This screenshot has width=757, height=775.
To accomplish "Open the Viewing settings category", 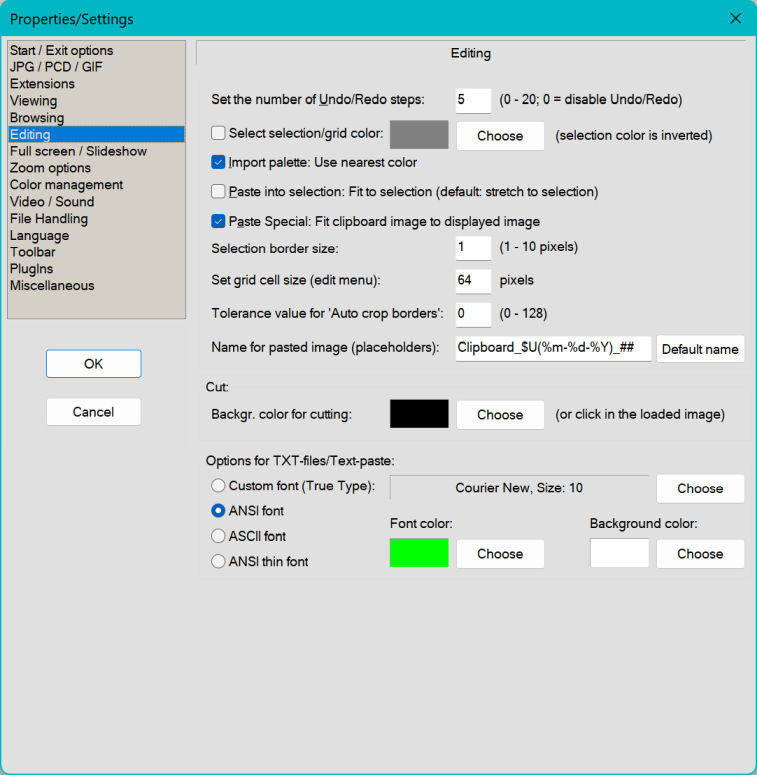I will tap(34, 101).
